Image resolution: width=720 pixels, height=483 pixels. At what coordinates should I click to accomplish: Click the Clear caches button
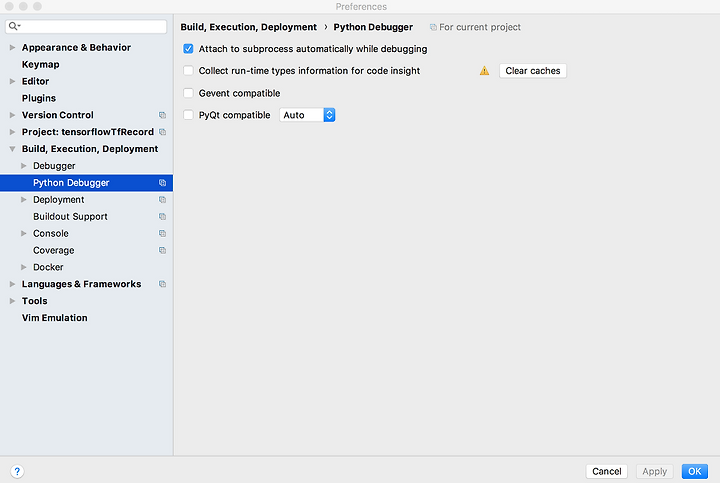pos(533,71)
